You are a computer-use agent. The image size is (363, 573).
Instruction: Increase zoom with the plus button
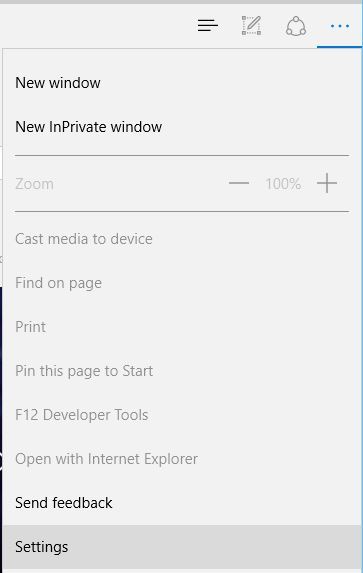326,183
